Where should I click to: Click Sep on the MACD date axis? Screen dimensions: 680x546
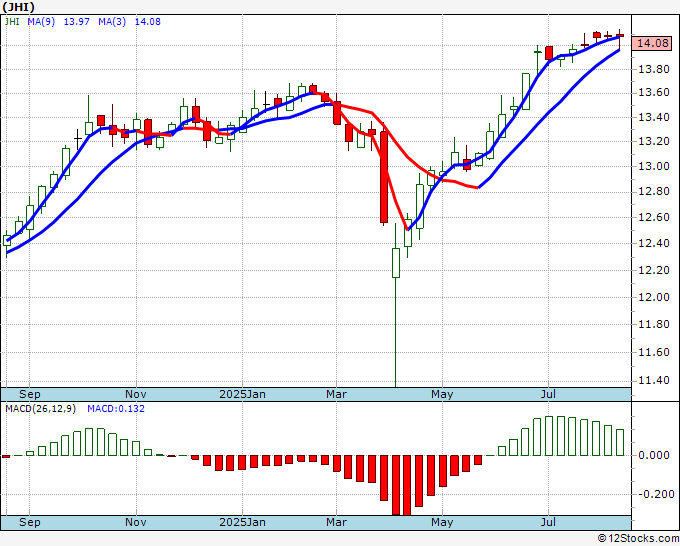(29, 522)
